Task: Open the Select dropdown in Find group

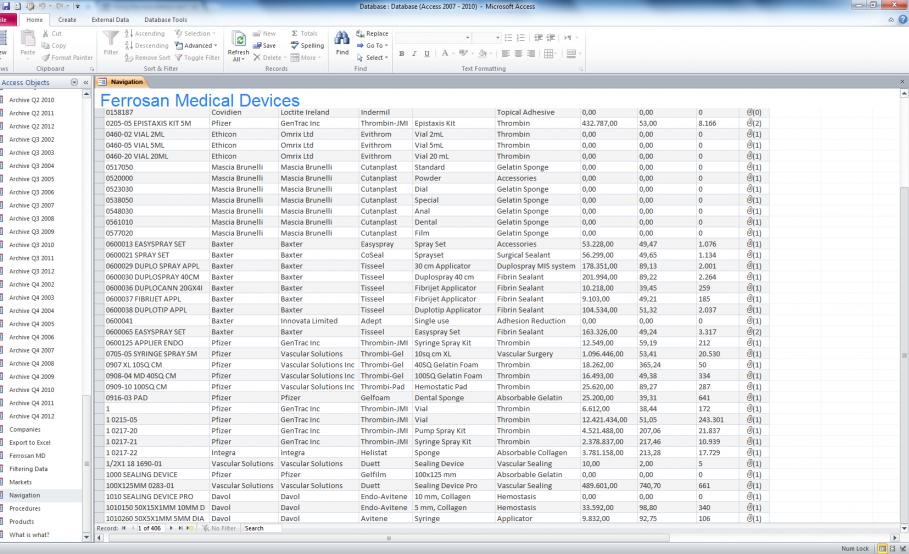Action: click(372, 58)
